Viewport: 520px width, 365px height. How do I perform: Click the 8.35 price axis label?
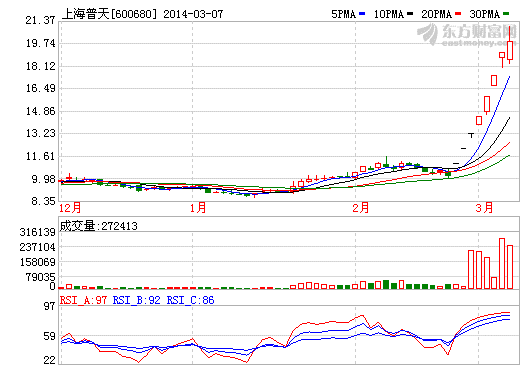43,201
